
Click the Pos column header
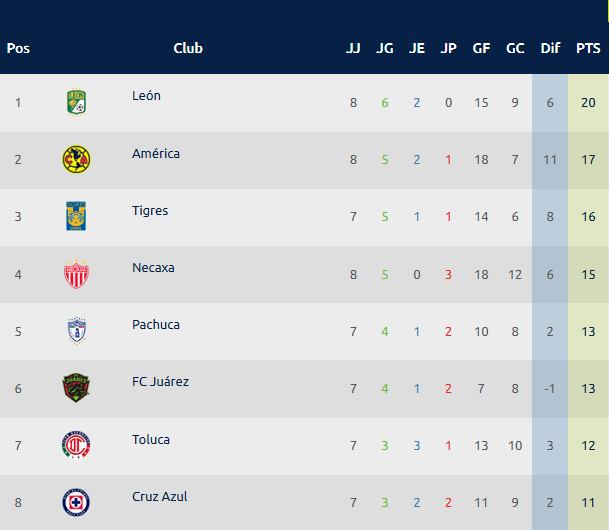click(x=18, y=48)
